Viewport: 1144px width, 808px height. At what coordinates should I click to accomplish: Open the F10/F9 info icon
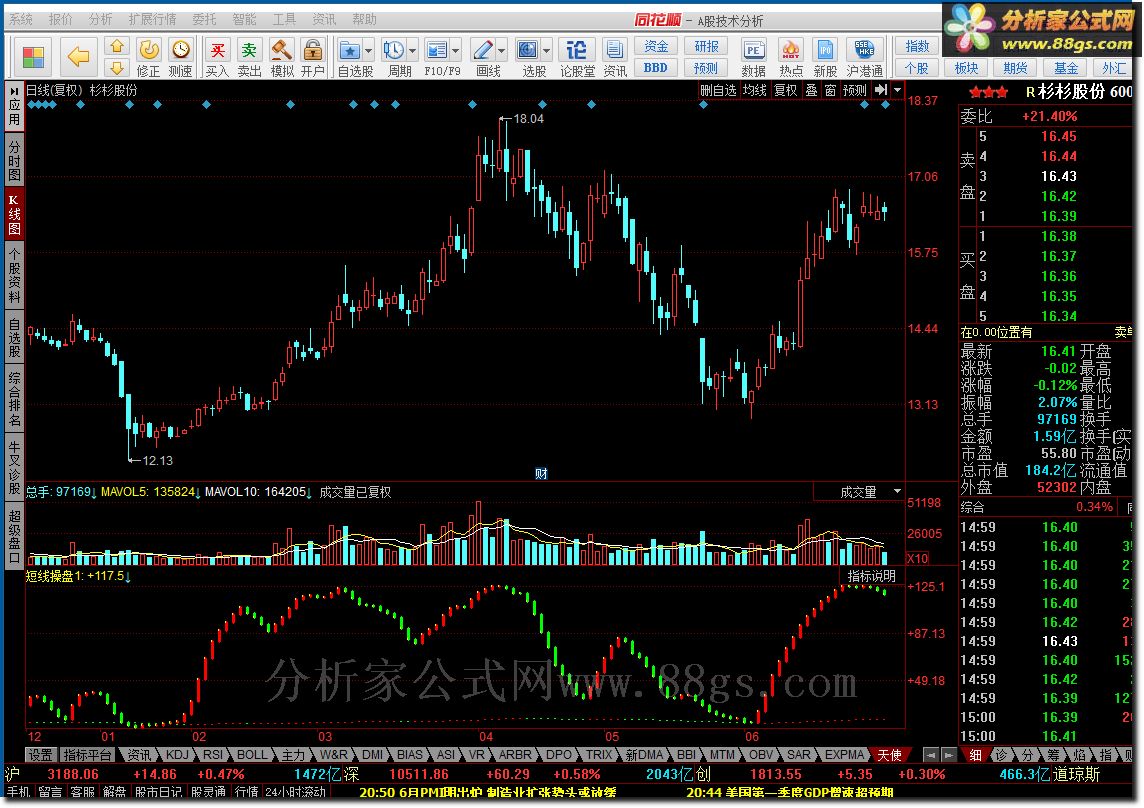[437, 50]
